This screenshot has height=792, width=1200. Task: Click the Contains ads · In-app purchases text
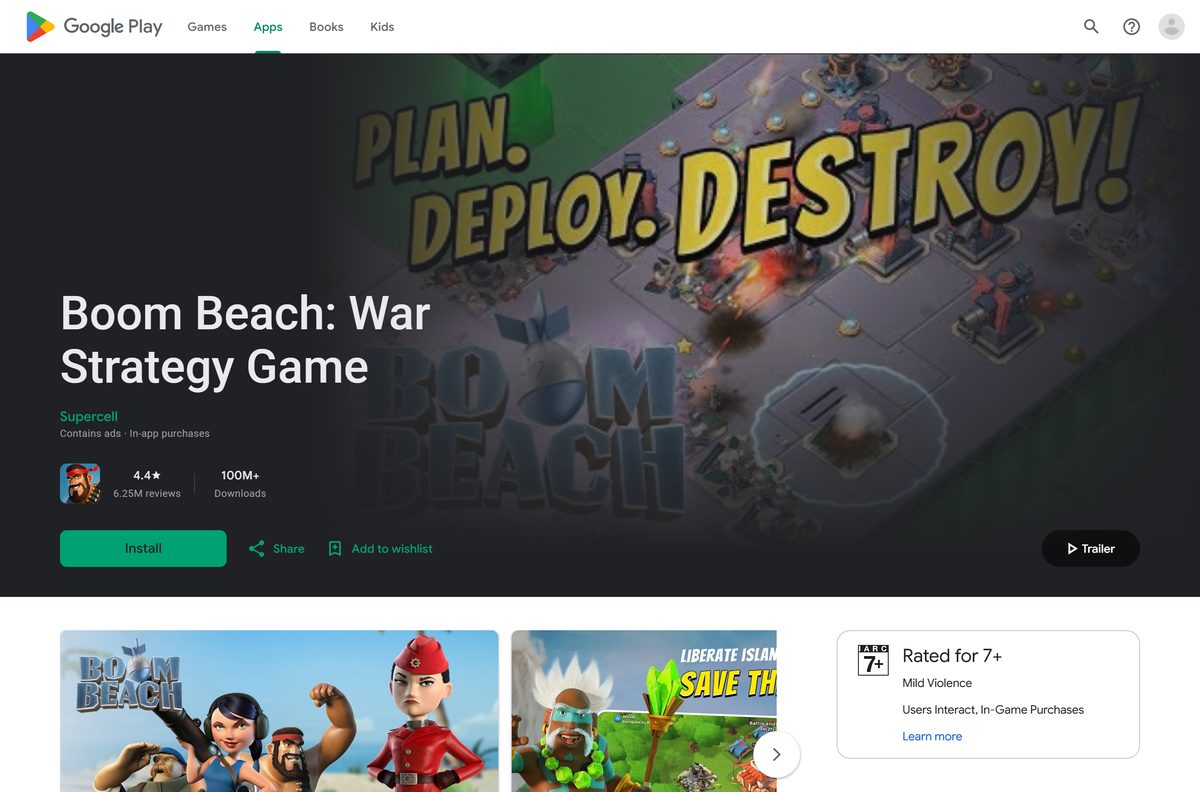(135, 434)
